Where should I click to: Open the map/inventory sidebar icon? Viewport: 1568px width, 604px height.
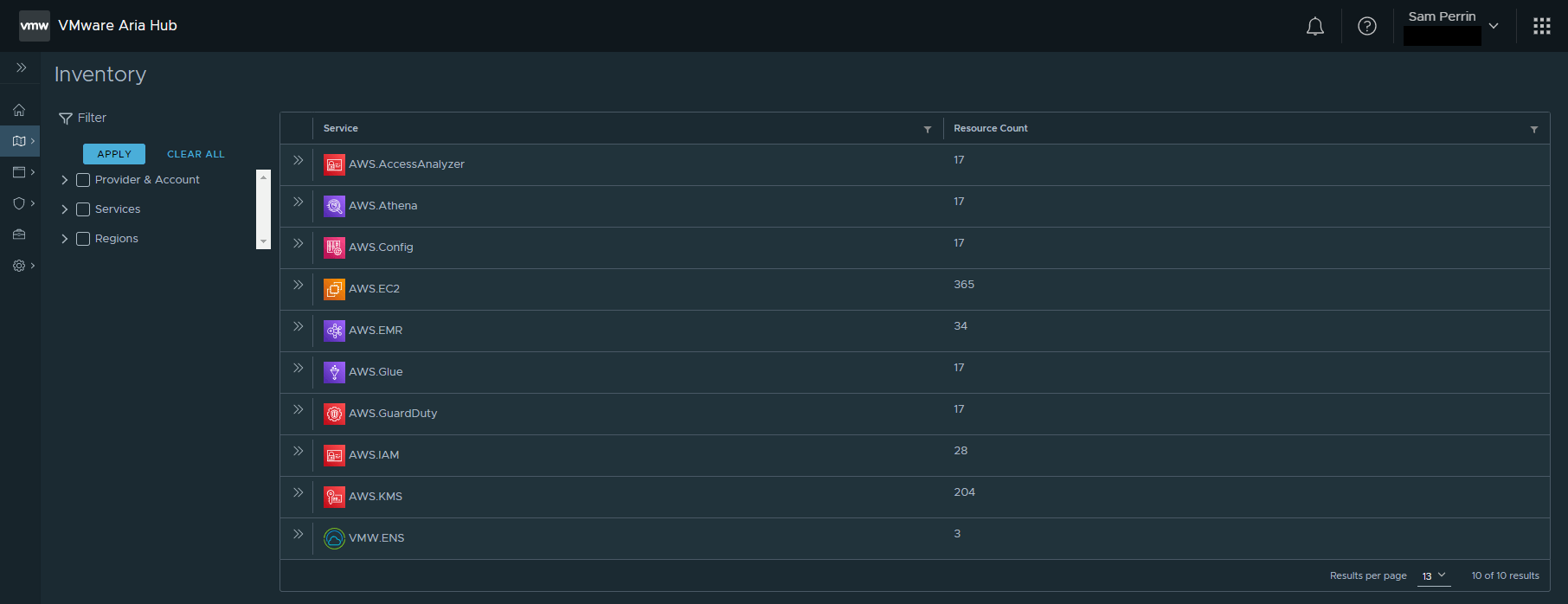coord(19,141)
